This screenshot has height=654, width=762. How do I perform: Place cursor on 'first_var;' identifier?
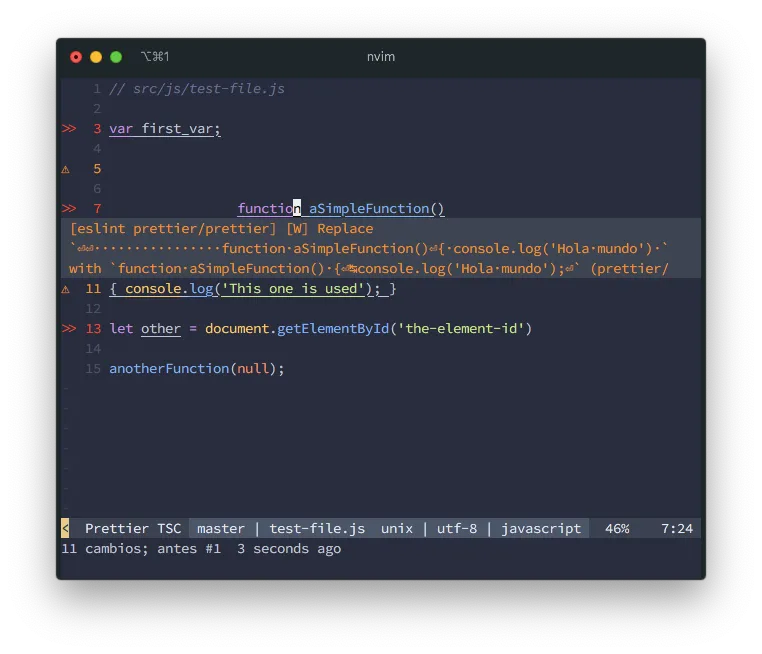(181, 129)
